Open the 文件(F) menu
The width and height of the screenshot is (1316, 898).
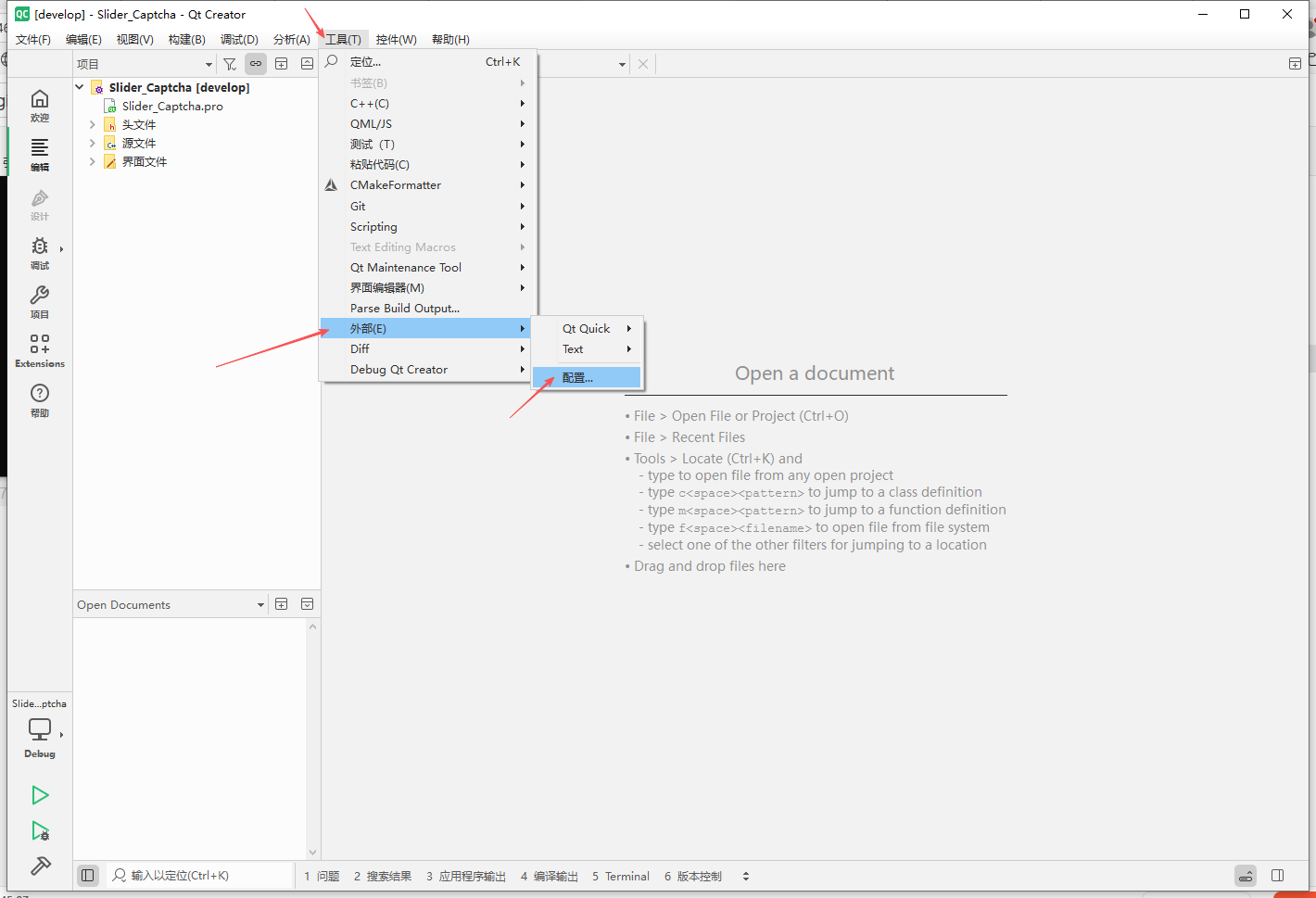coord(33,39)
